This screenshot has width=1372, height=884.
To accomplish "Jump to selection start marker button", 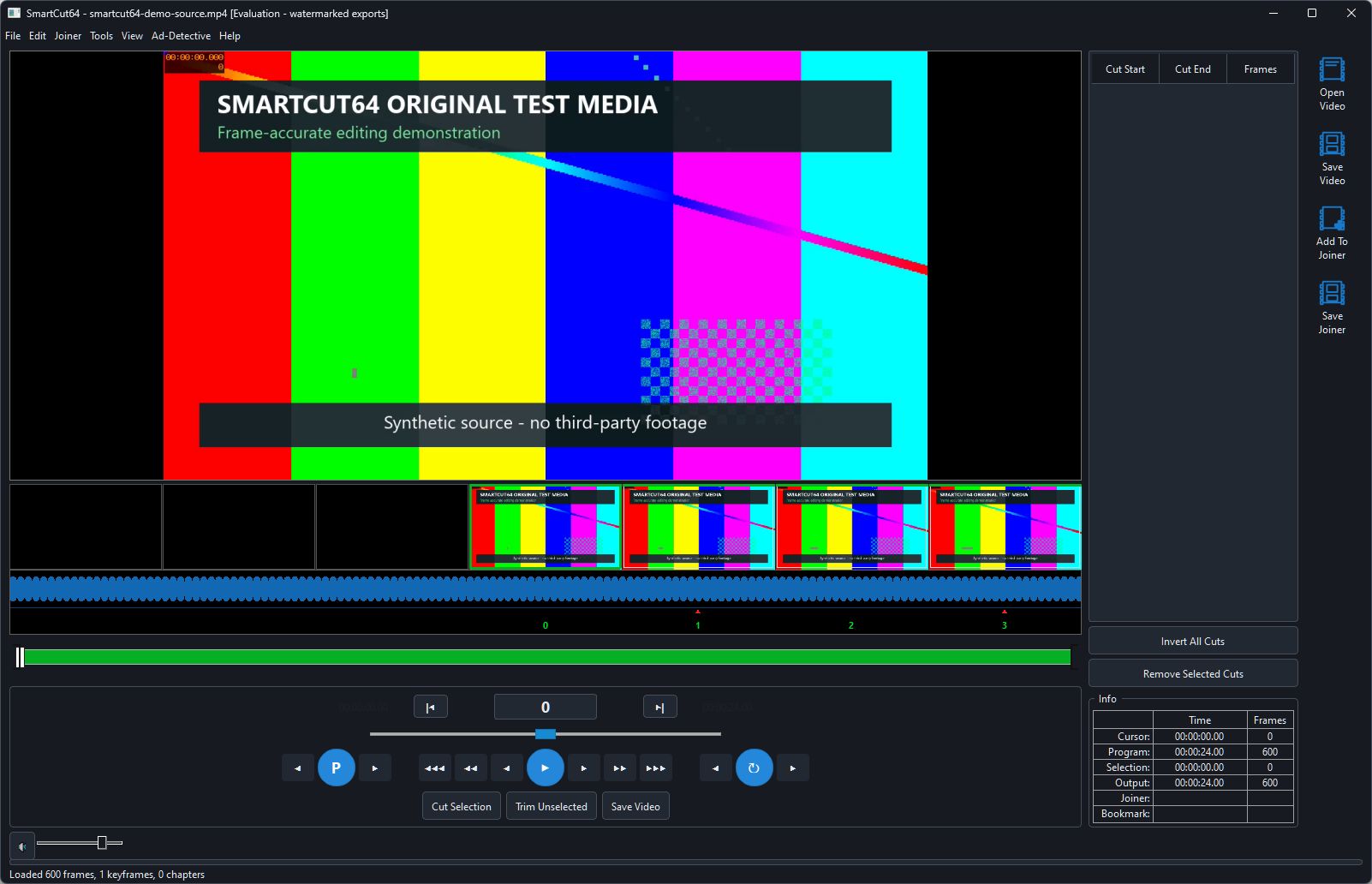I will coord(431,708).
